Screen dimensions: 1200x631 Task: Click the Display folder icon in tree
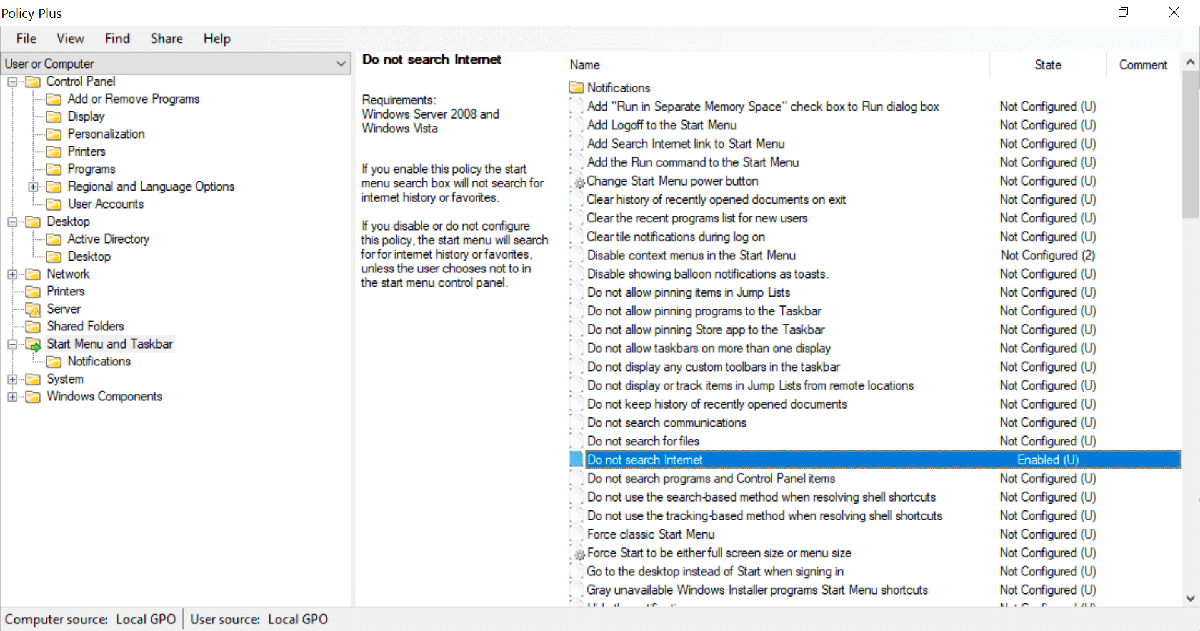pos(53,117)
